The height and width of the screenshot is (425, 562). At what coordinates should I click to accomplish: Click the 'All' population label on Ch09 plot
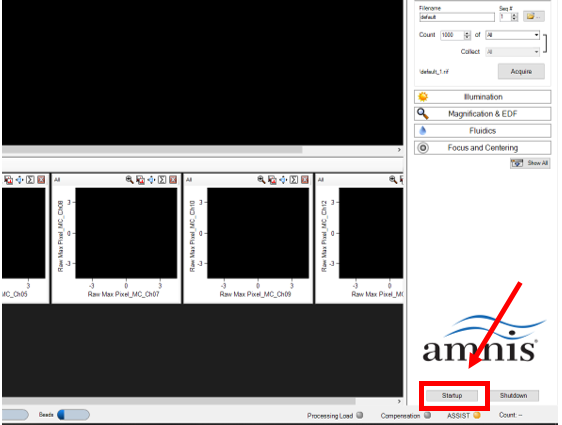(x=189, y=180)
